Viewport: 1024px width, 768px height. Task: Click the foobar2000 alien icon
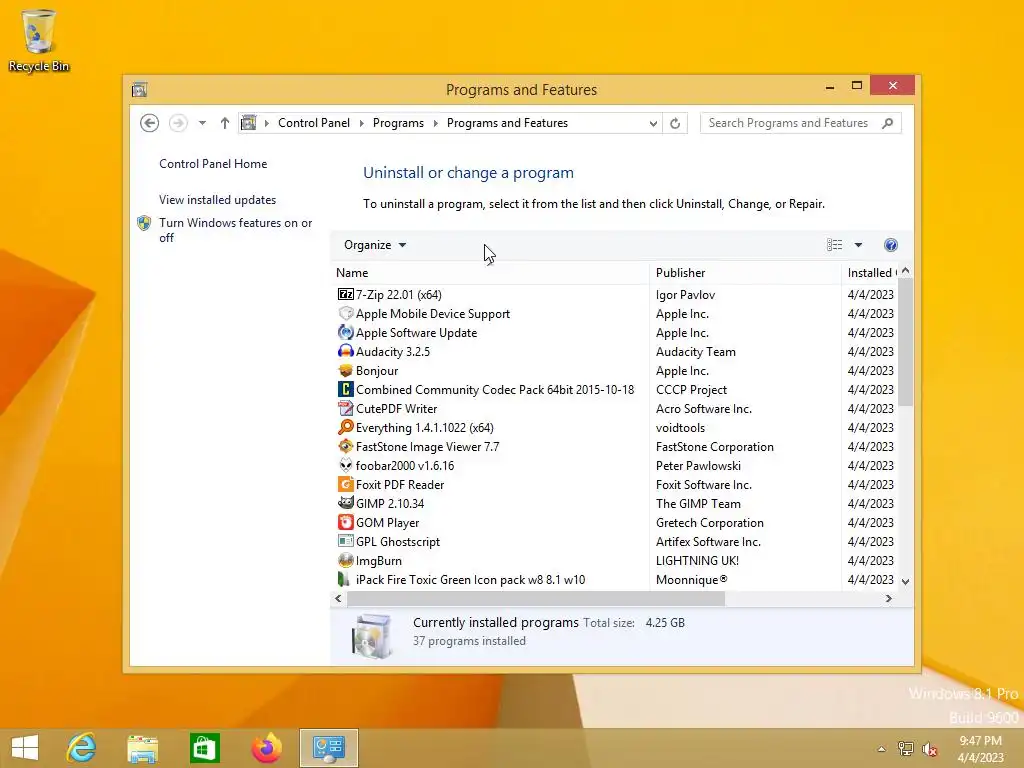coord(345,465)
